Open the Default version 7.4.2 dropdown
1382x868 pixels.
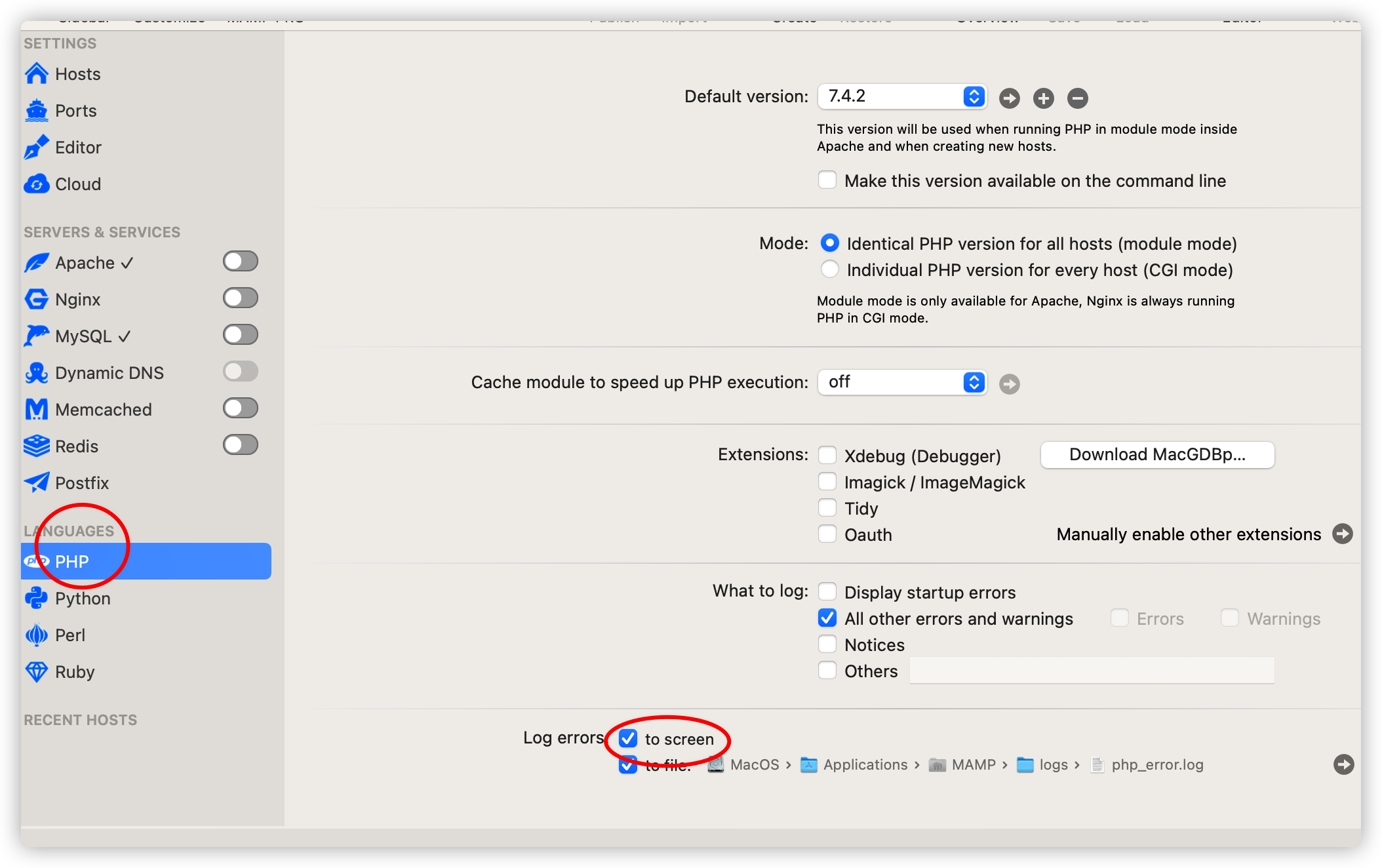(902, 96)
